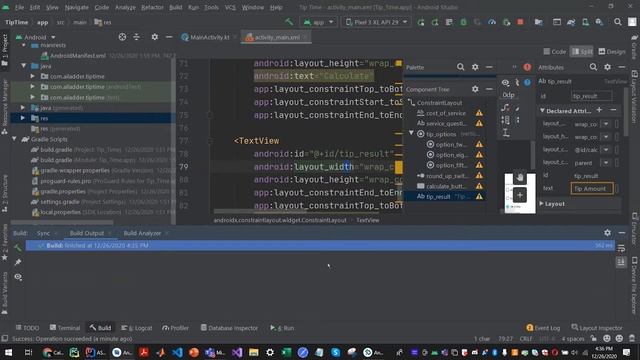The image size is (640, 360).
Task: Open the Layout Inspector
Action: pos(597,328)
